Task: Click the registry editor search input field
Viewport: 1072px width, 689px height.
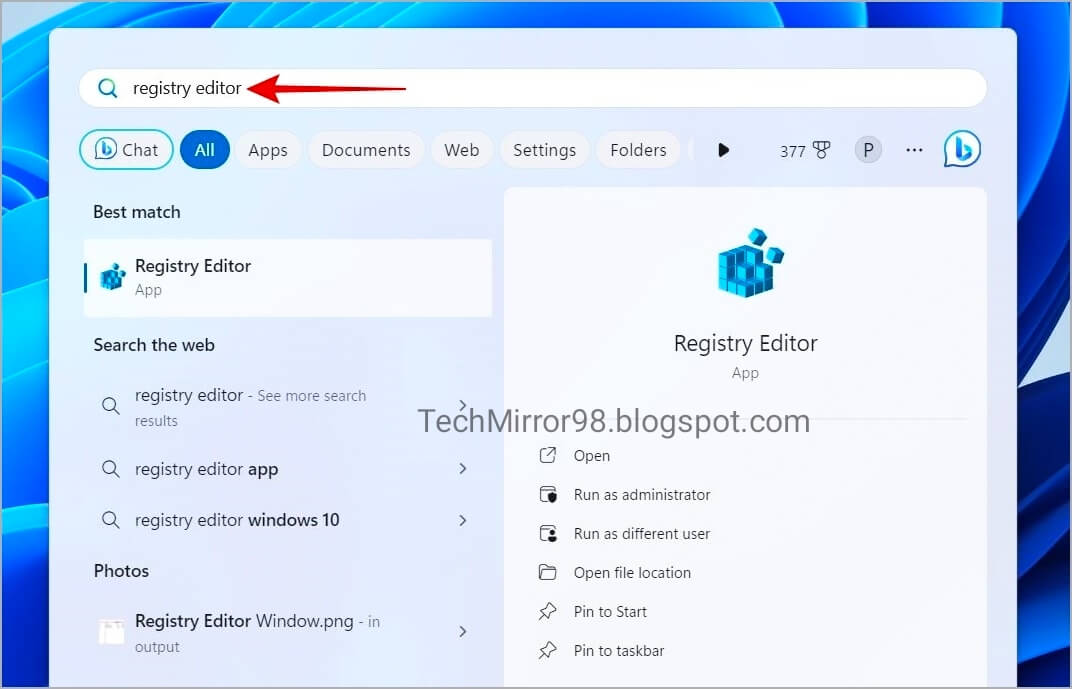Action: point(533,88)
